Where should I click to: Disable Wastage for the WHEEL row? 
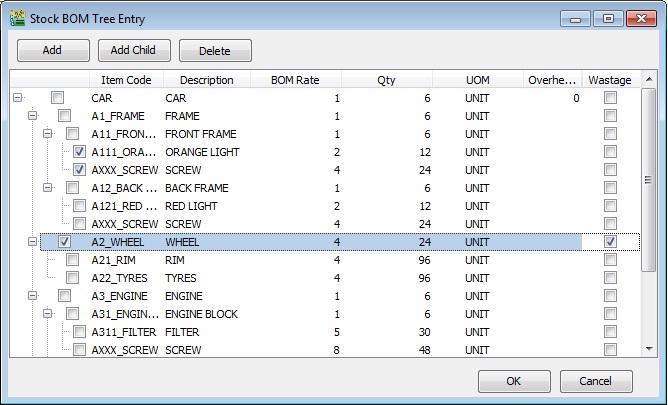pyautogui.click(x=610, y=241)
